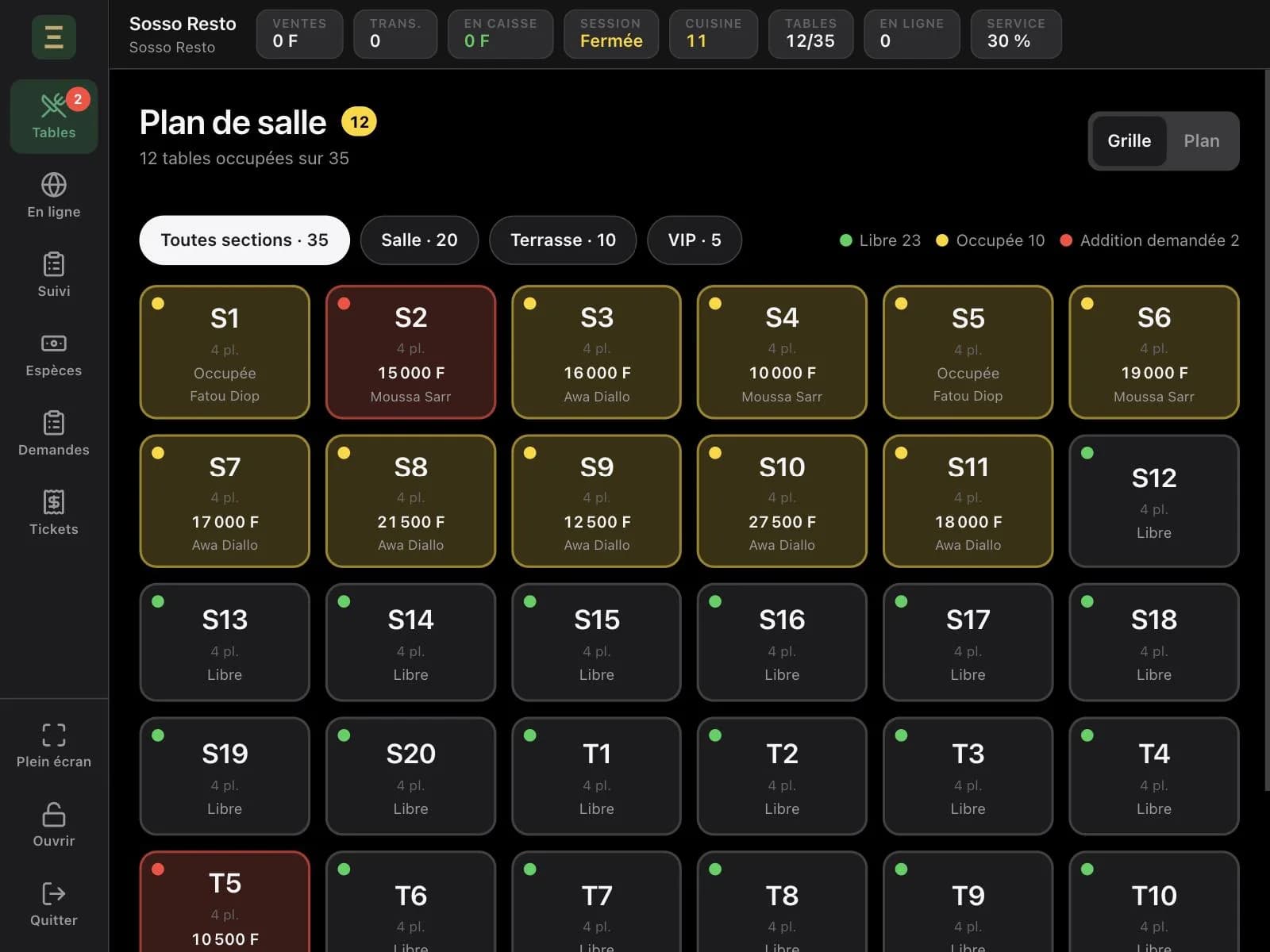Open table T5 with 10 500 F
Image resolution: width=1270 pixels, height=952 pixels.
[225, 902]
